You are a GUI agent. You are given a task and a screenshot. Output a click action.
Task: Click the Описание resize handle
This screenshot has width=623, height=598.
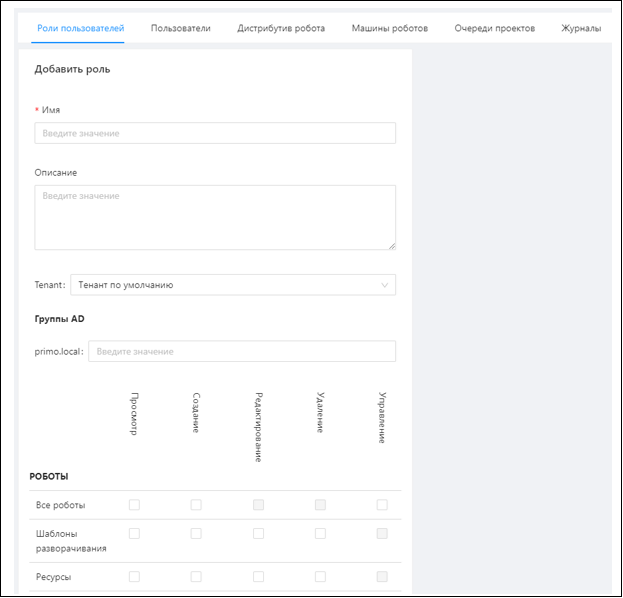click(x=392, y=246)
